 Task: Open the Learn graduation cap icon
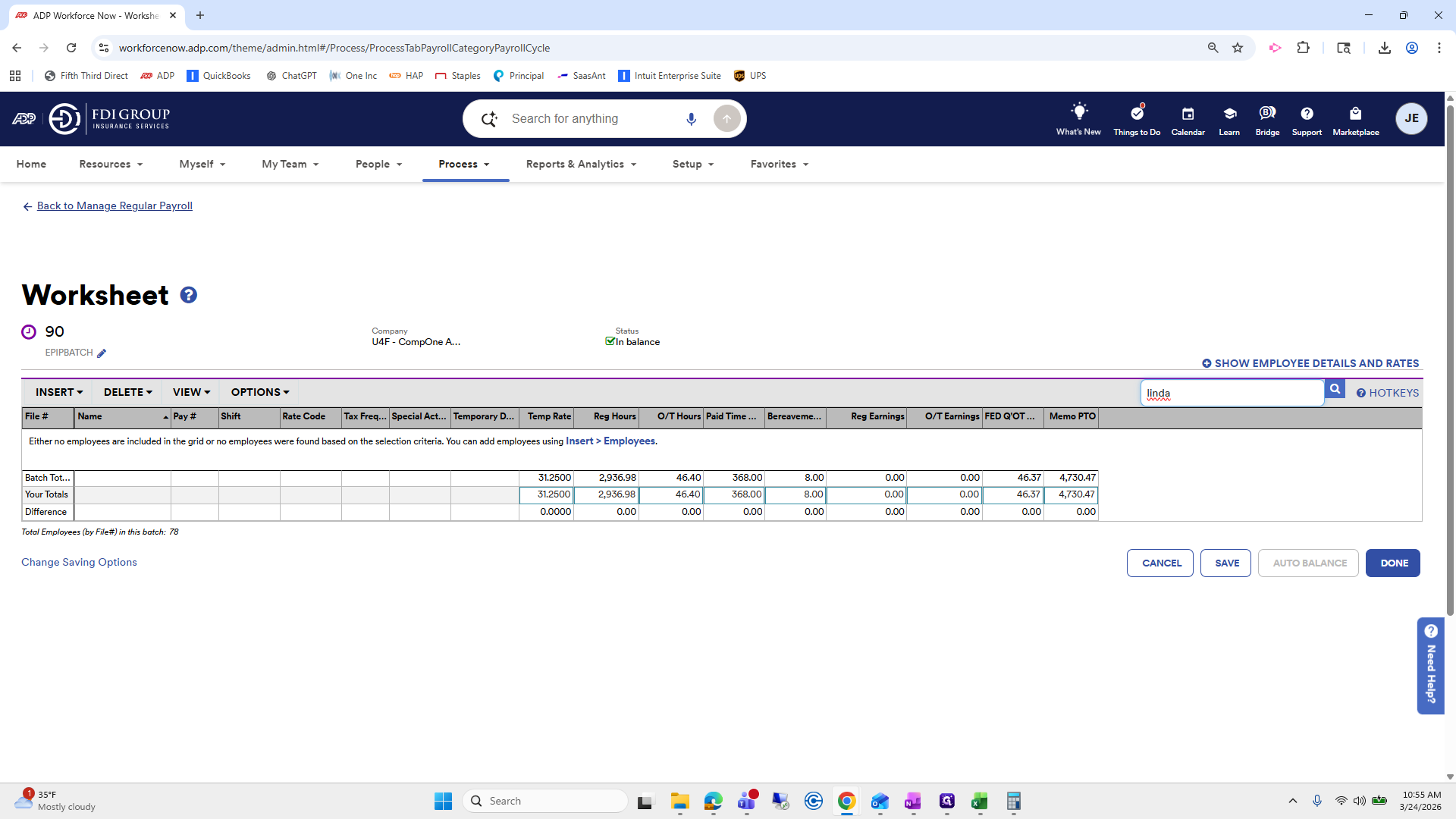click(1229, 114)
